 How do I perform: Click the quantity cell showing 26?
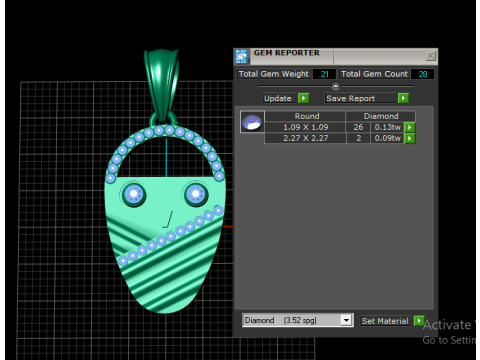(358, 127)
